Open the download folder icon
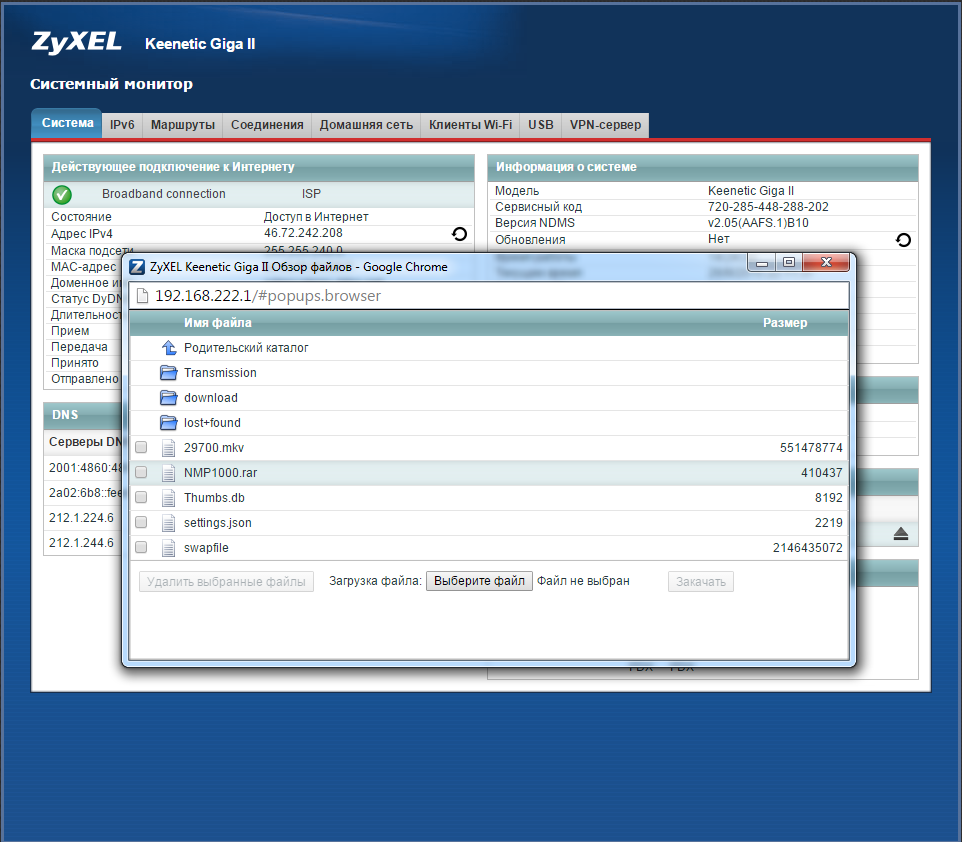 point(169,398)
